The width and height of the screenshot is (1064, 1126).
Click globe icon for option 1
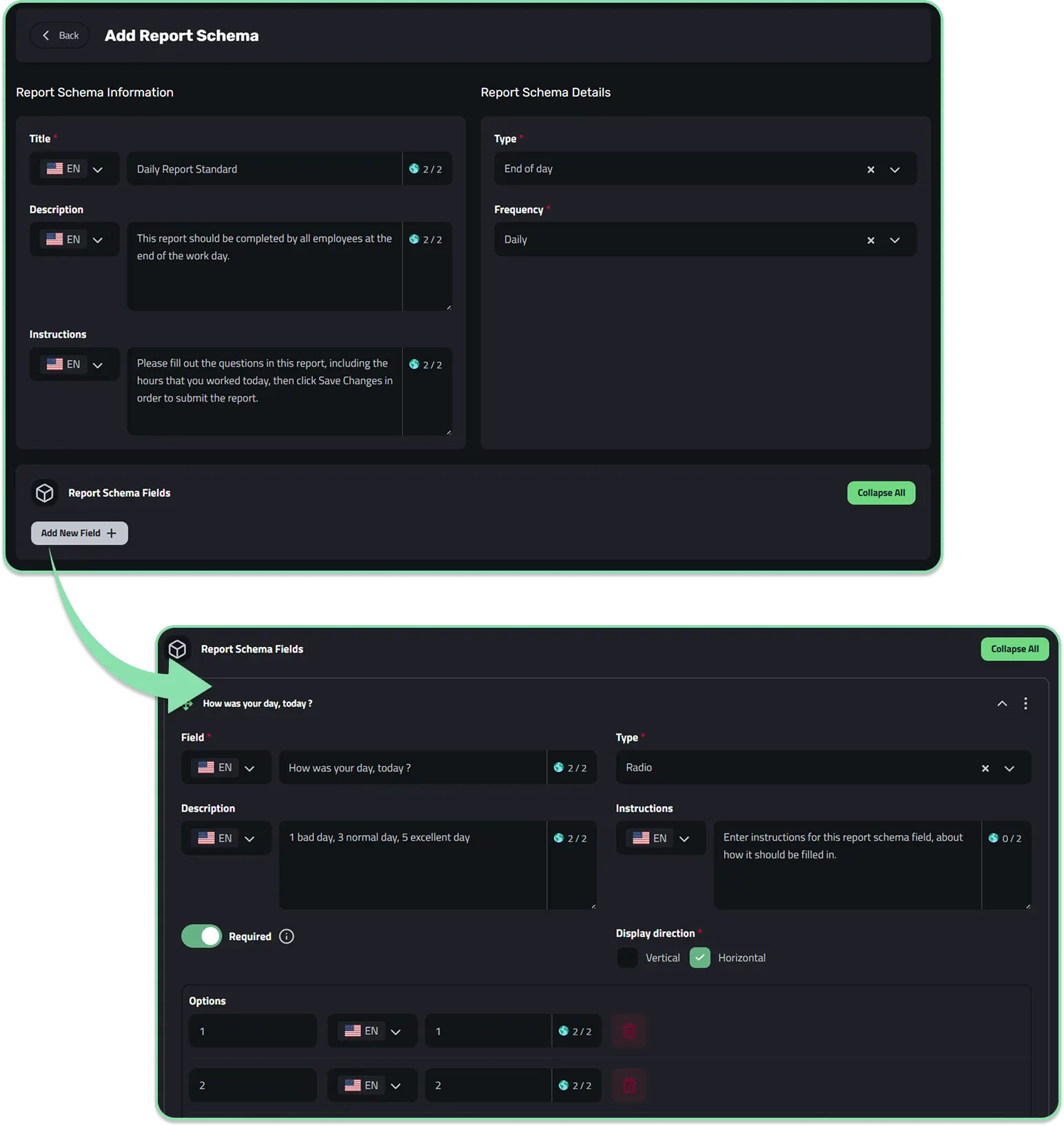click(564, 1031)
